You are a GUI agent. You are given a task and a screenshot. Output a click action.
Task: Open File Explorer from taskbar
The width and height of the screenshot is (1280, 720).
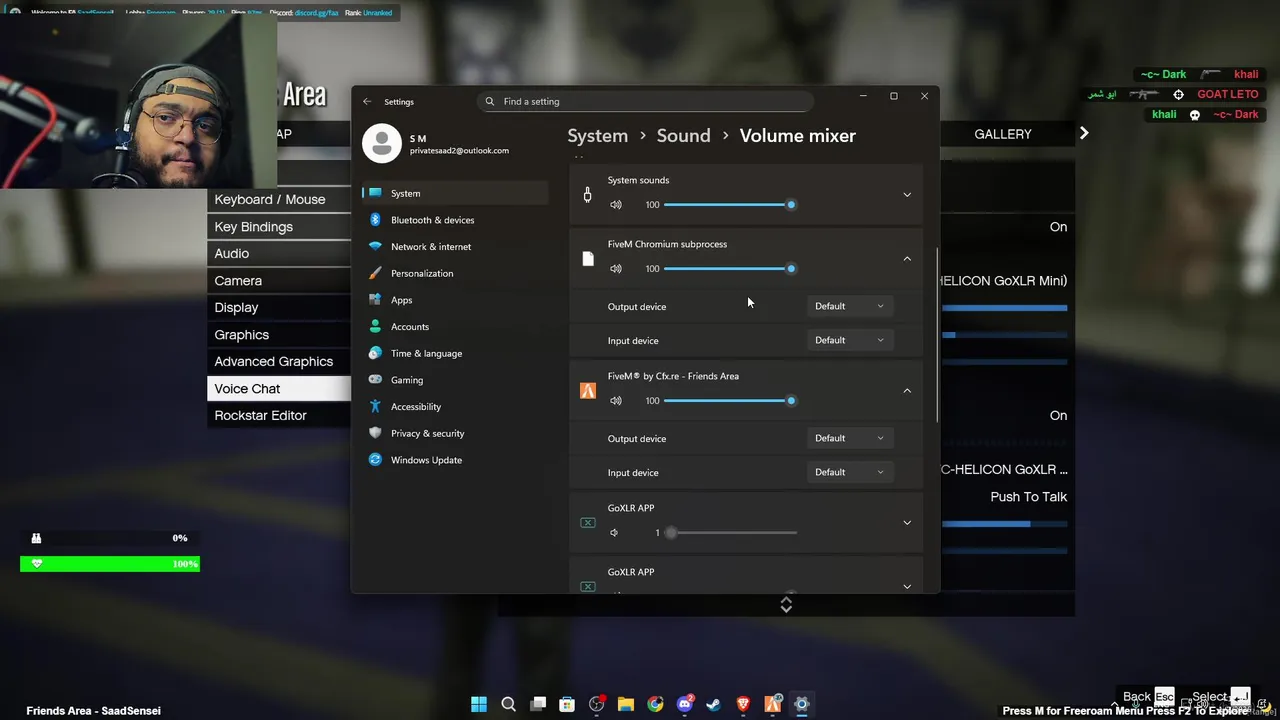(x=626, y=704)
